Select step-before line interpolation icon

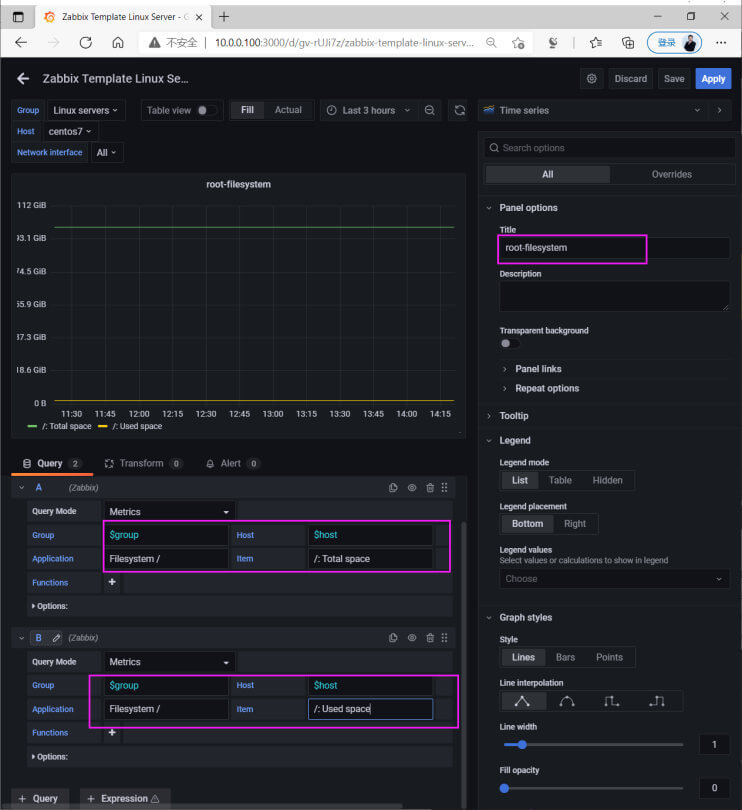[611, 701]
